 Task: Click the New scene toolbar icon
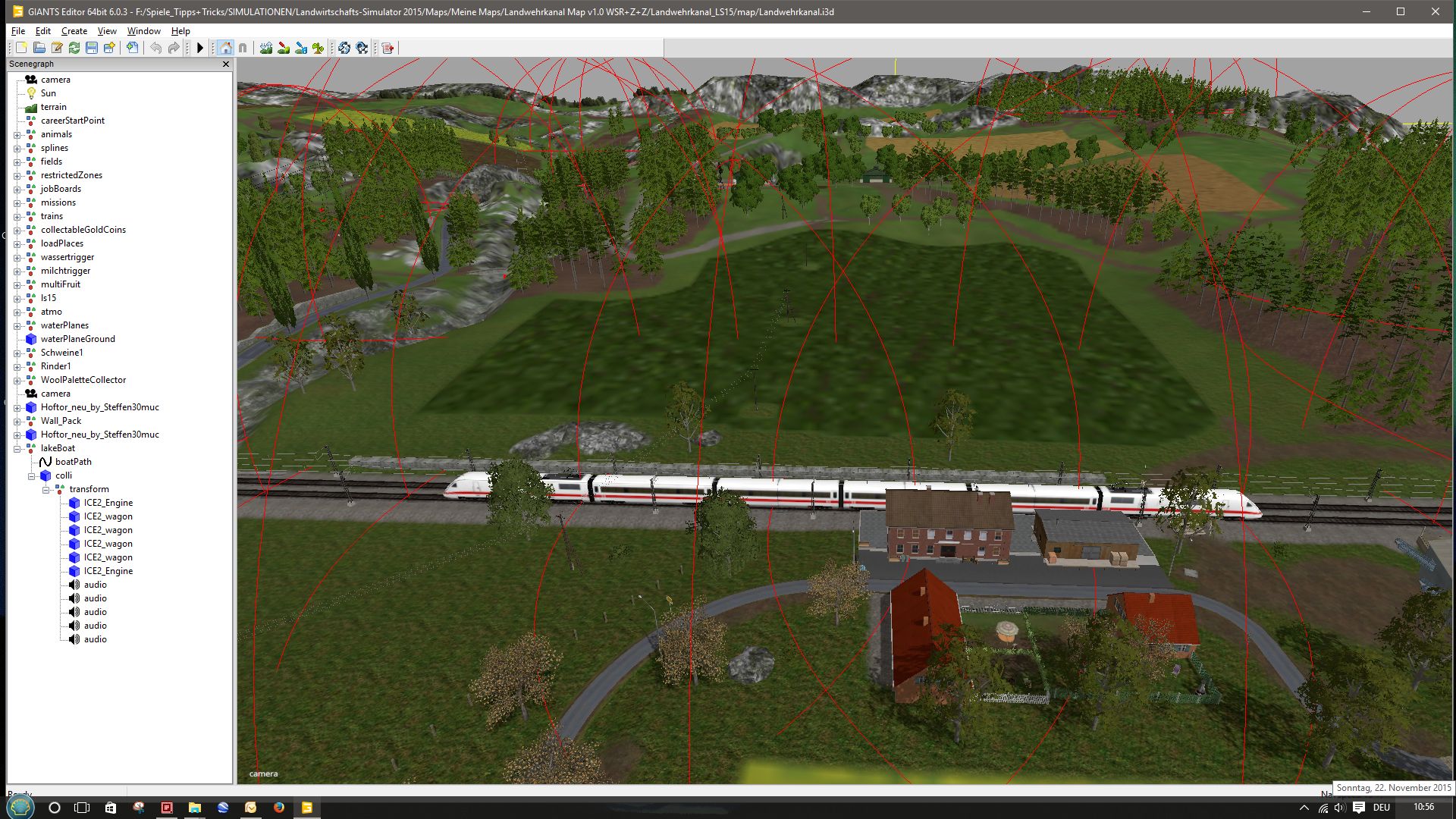tap(22, 48)
